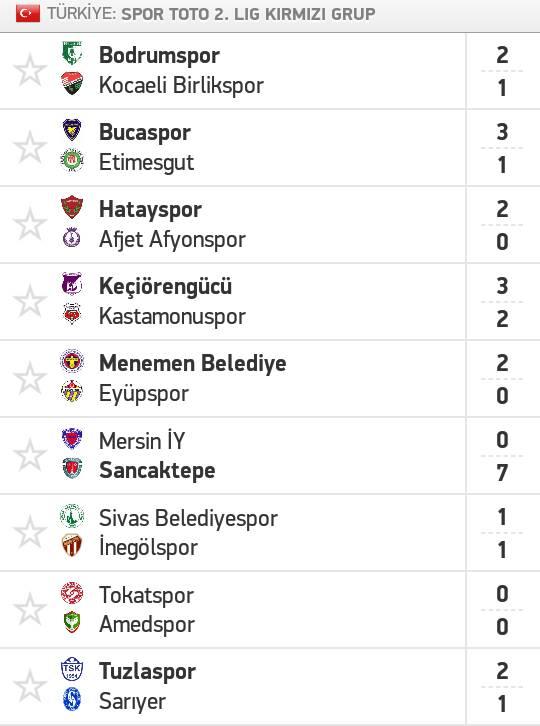Image resolution: width=540 pixels, height=726 pixels.
Task: Click the Sarıyer blue crest
Action: tap(72, 700)
